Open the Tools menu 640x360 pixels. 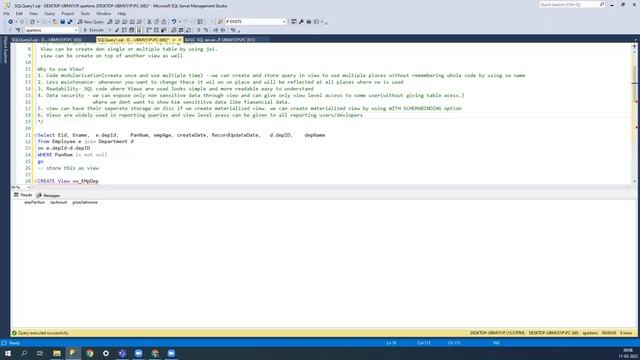tap(85, 13)
